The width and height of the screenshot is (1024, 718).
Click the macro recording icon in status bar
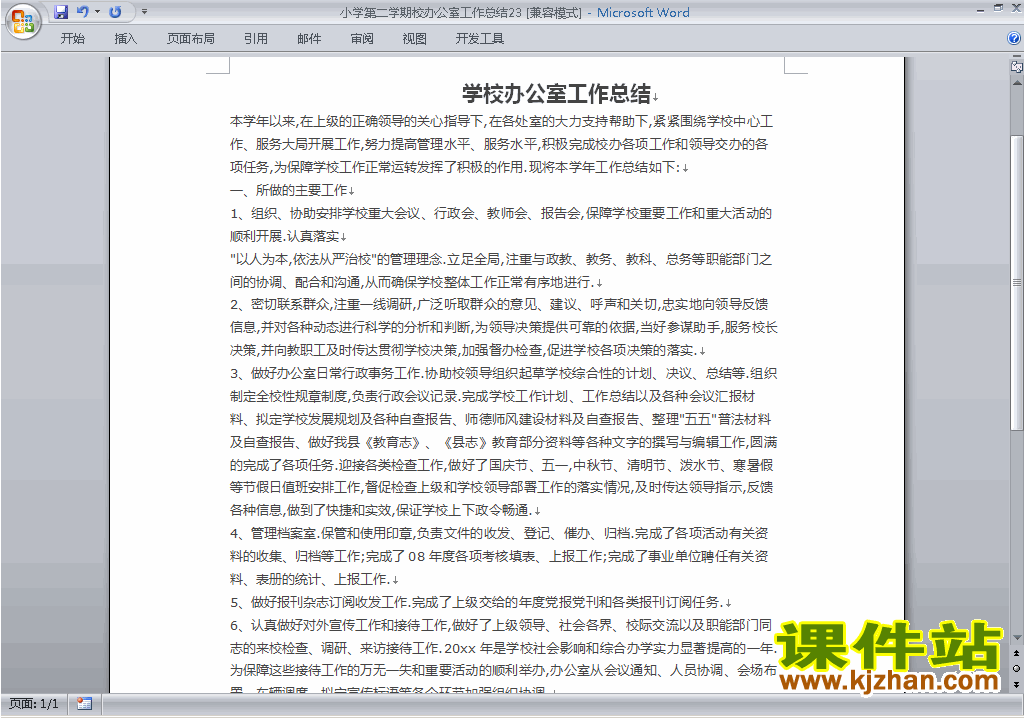(x=84, y=704)
